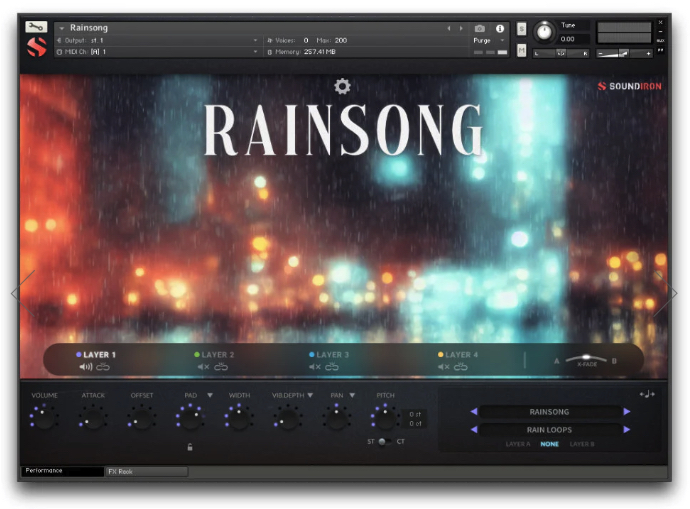
Task: Click the ATTACK knob
Action: click(93, 417)
